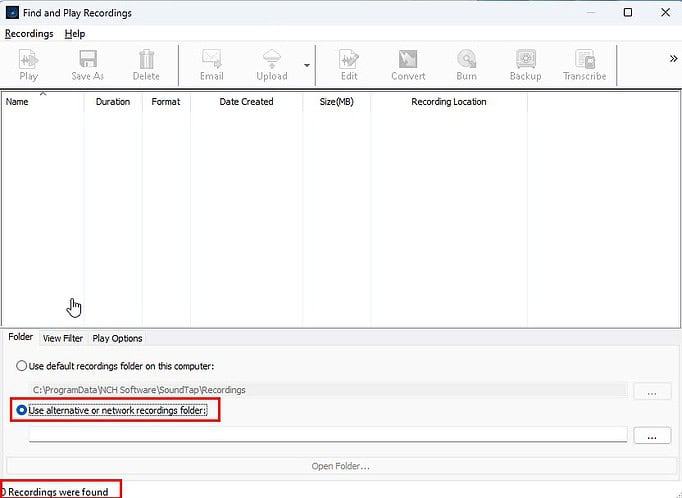
Task: Select alternative or network recordings folder option
Action: [x=22, y=410]
